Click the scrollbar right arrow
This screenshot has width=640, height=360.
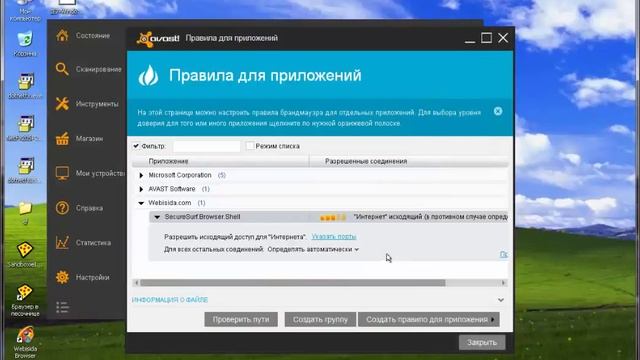(503, 282)
